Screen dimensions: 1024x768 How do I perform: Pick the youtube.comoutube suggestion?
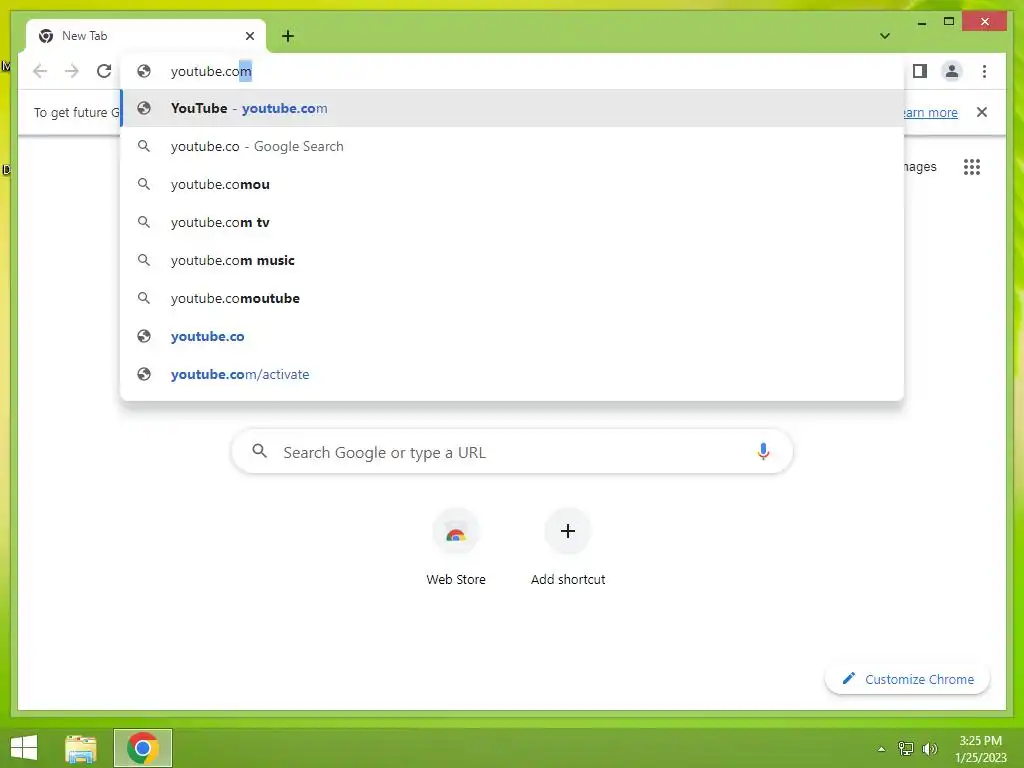click(513, 298)
